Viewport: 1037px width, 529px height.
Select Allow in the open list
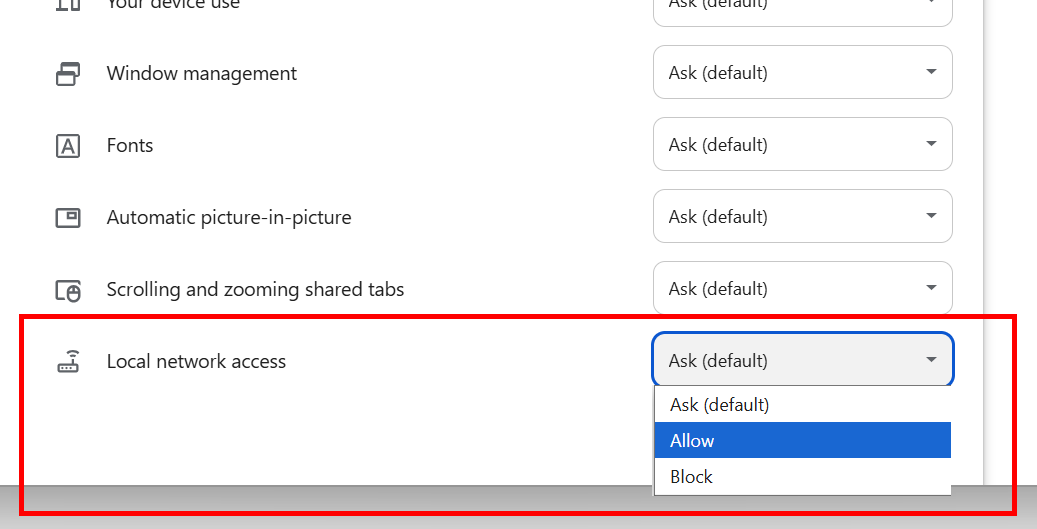802,441
